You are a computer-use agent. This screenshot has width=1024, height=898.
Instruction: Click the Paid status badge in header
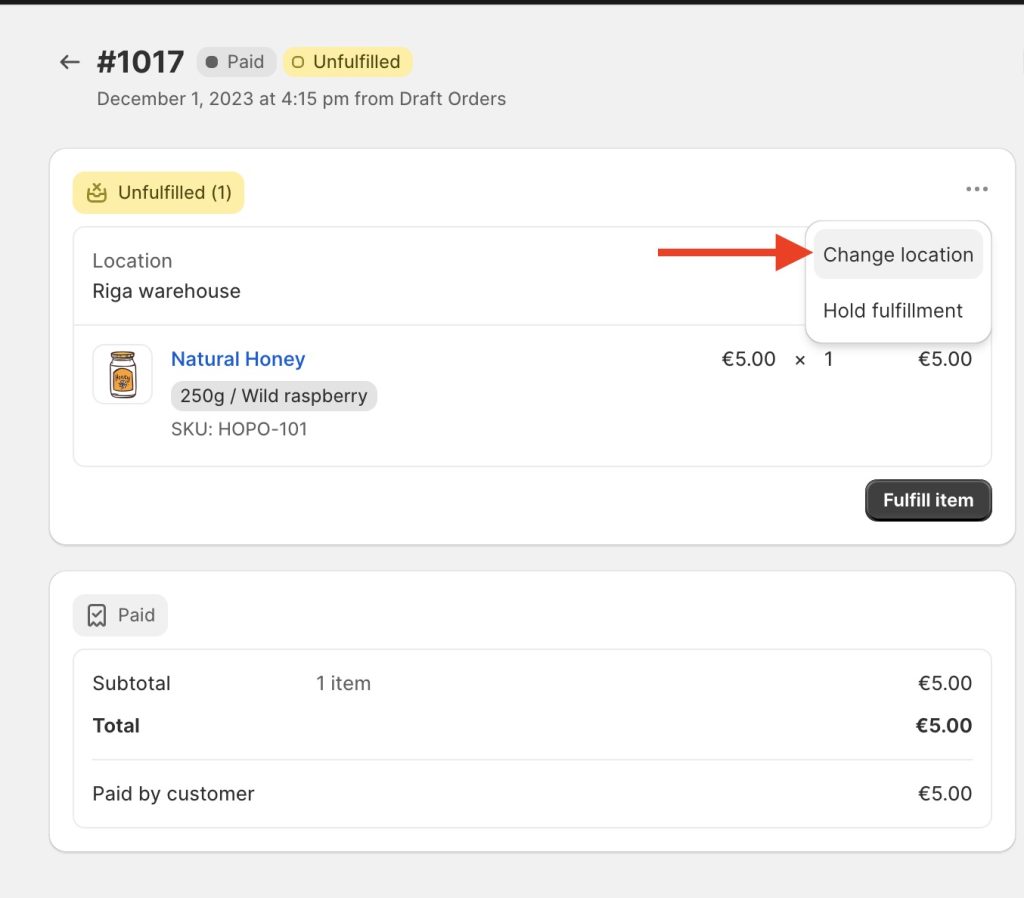pos(235,62)
